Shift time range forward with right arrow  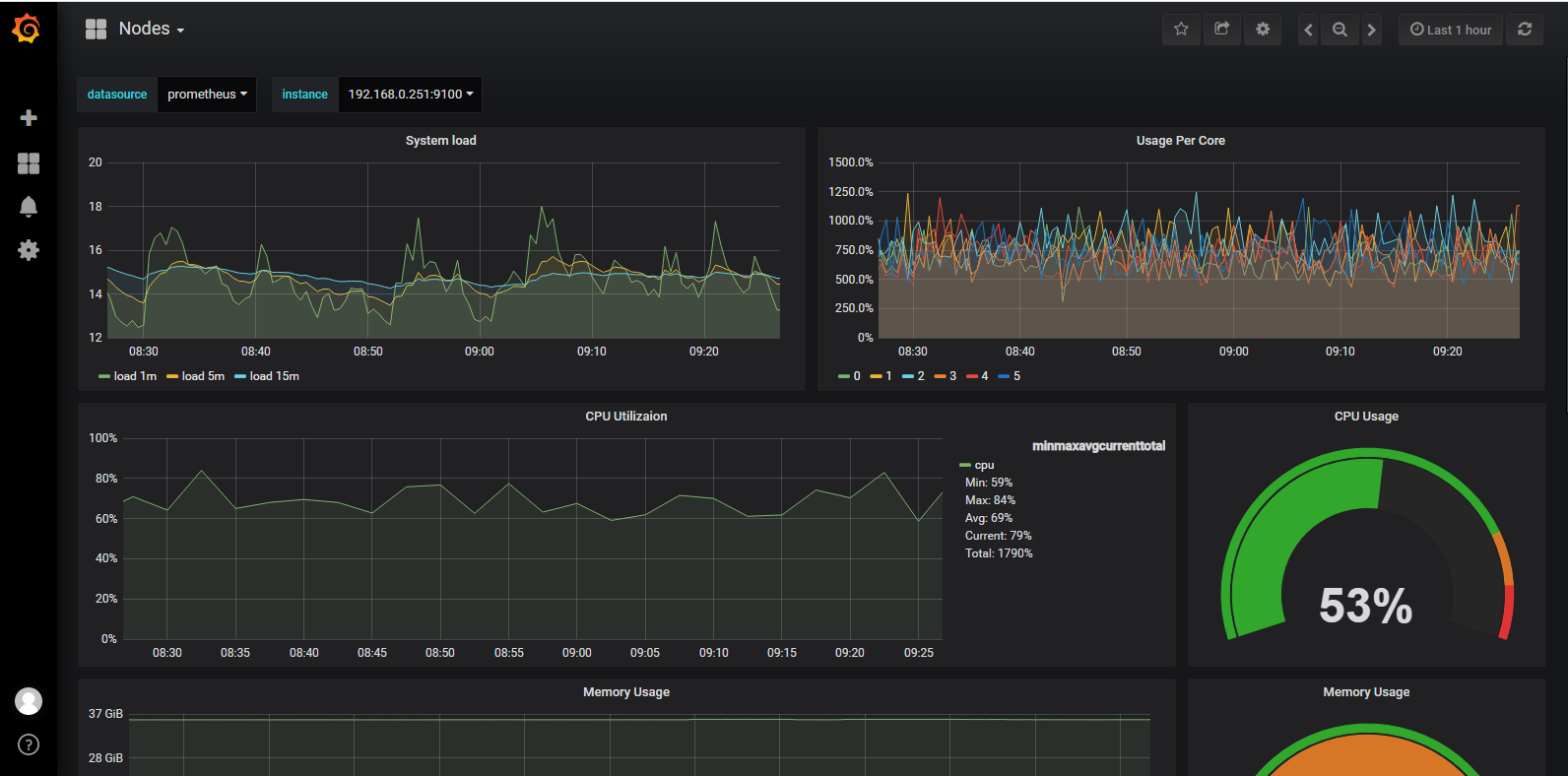pyautogui.click(x=1371, y=30)
